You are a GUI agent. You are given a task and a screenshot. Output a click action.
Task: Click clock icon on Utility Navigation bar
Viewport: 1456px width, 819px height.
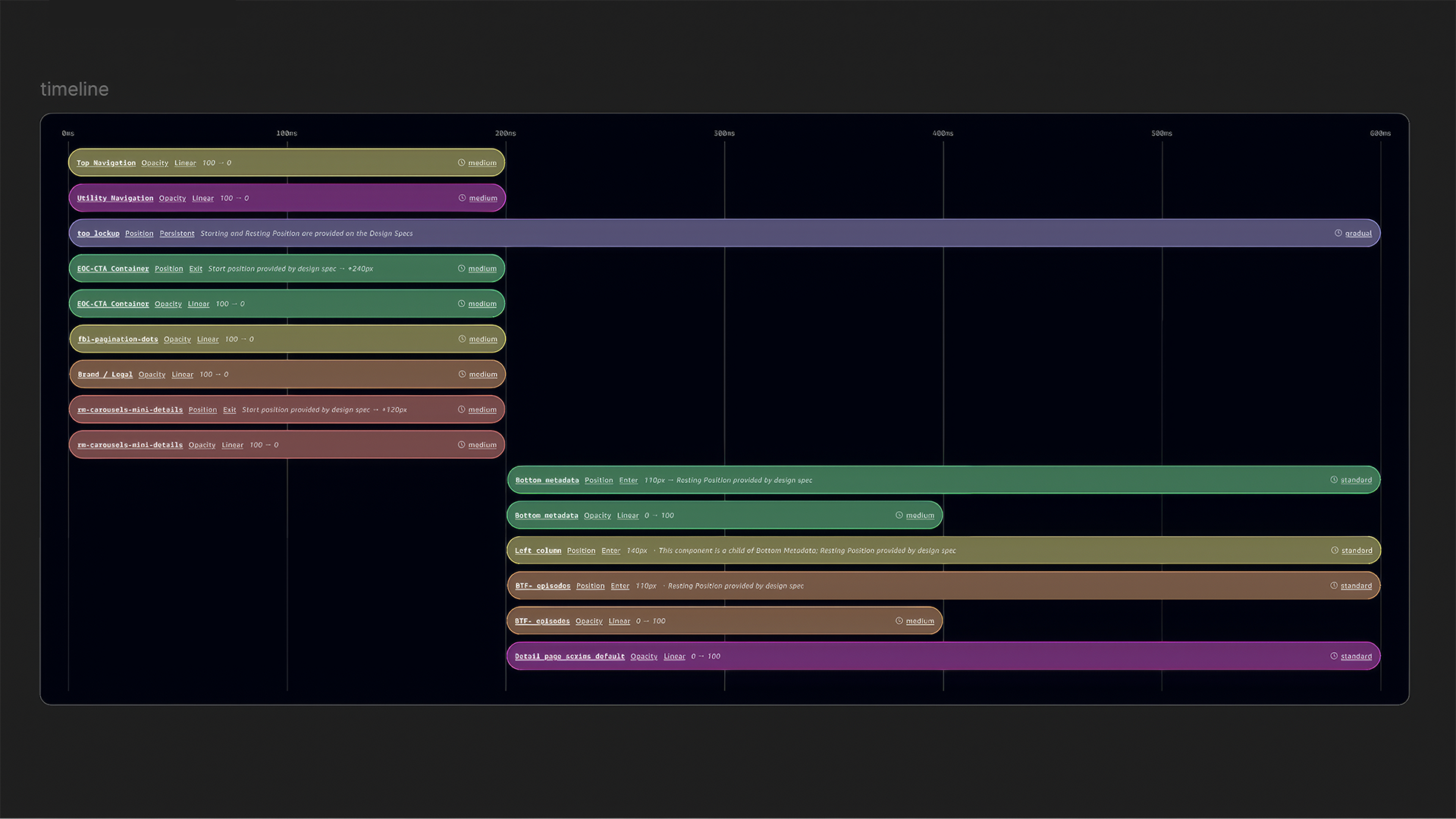click(462, 198)
